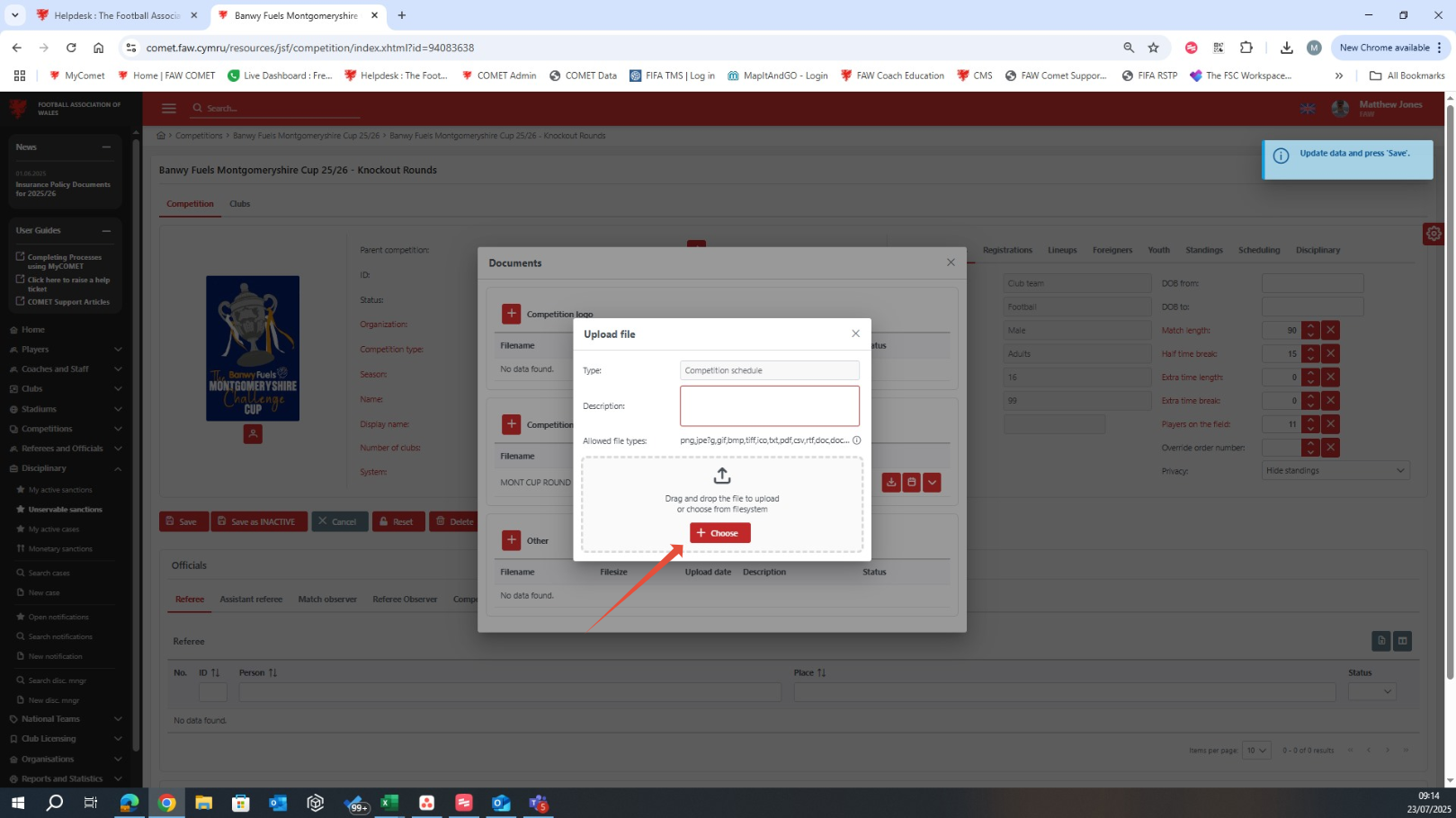Screen dimensions: 1456x818
Task: Select the Assistant referee tab
Action: coord(251,600)
